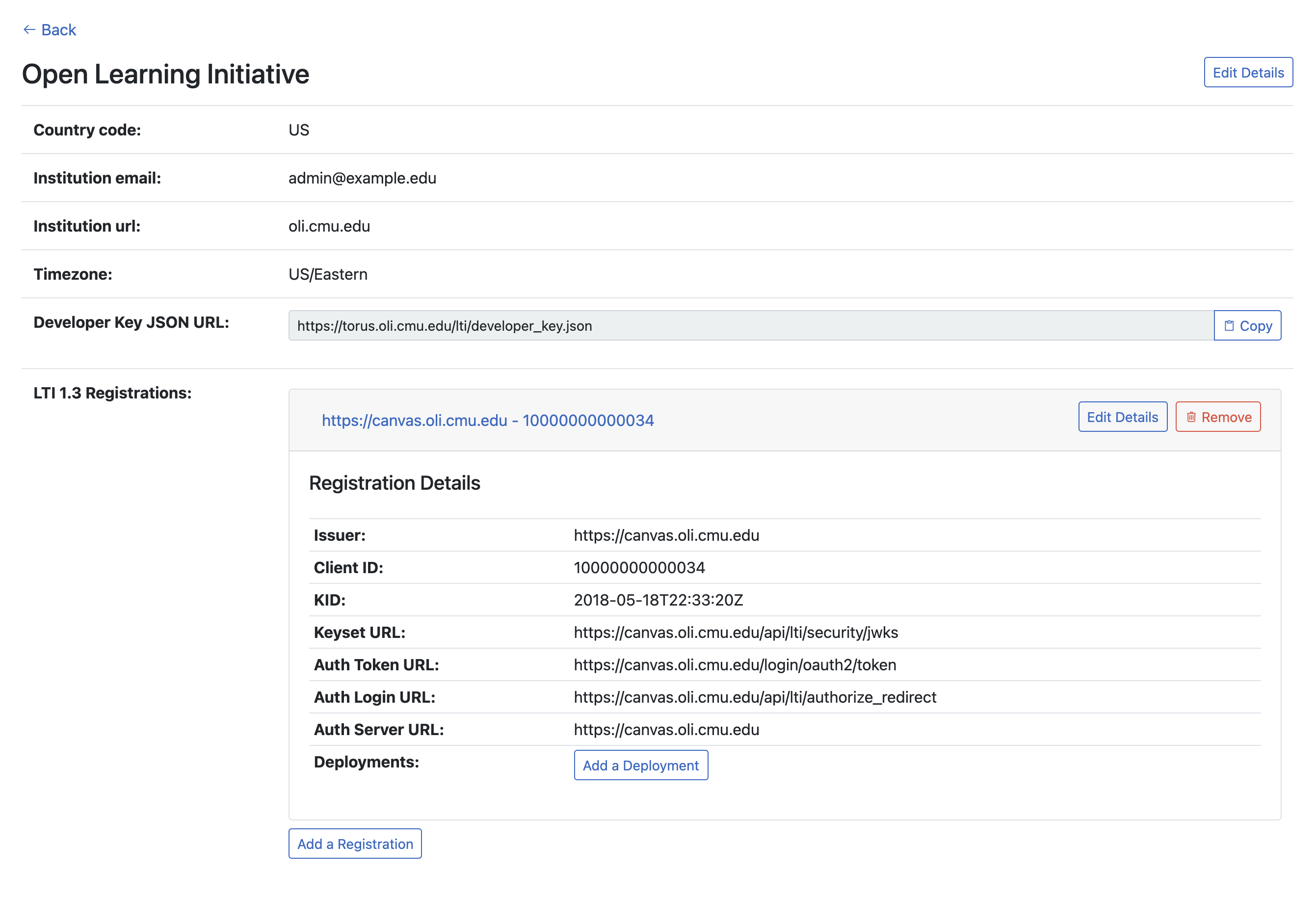Click the Registration Details heading

394,483
